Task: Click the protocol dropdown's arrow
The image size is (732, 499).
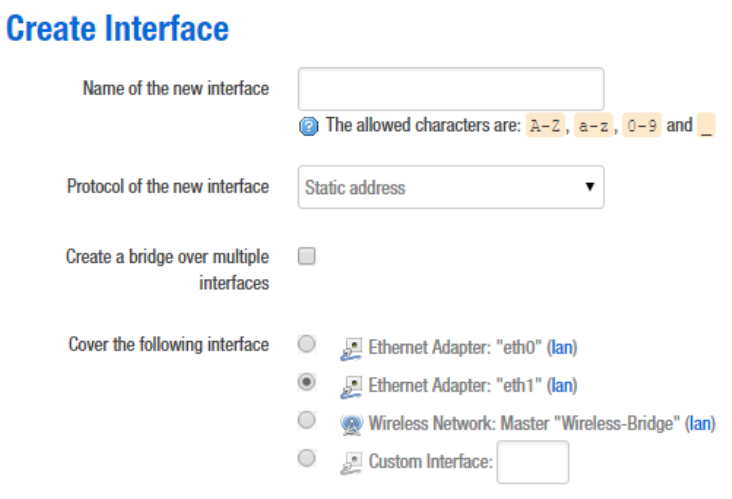Action: 589,187
